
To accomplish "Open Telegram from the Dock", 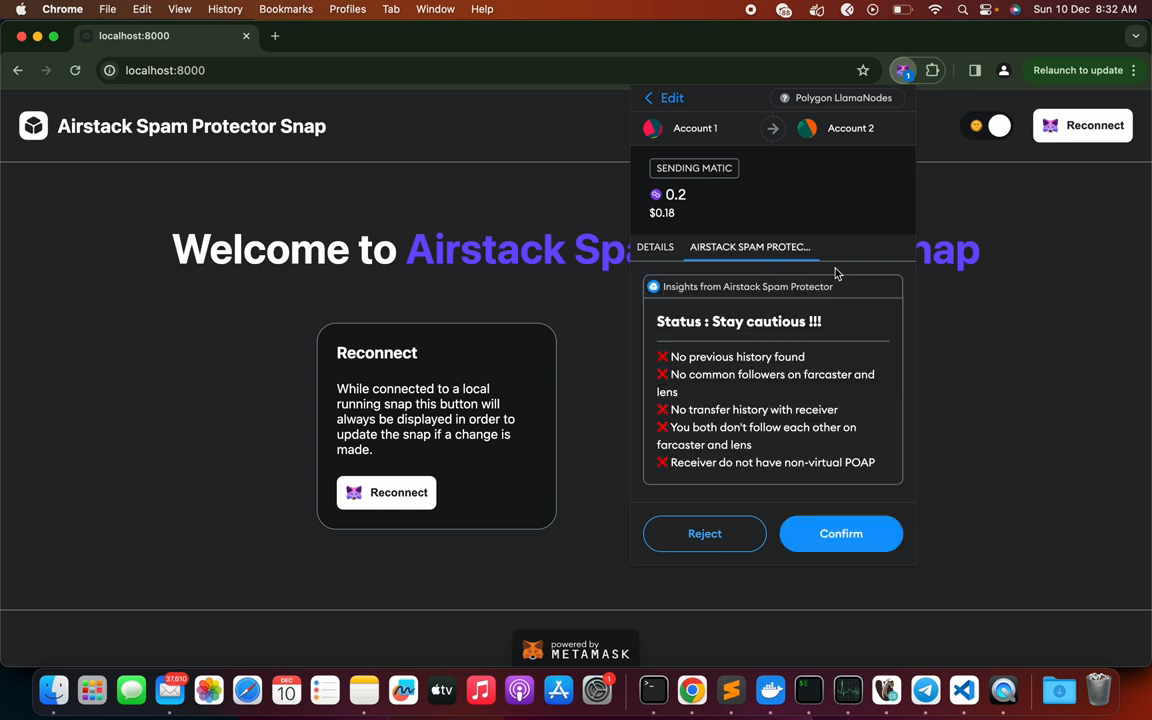I will point(926,690).
